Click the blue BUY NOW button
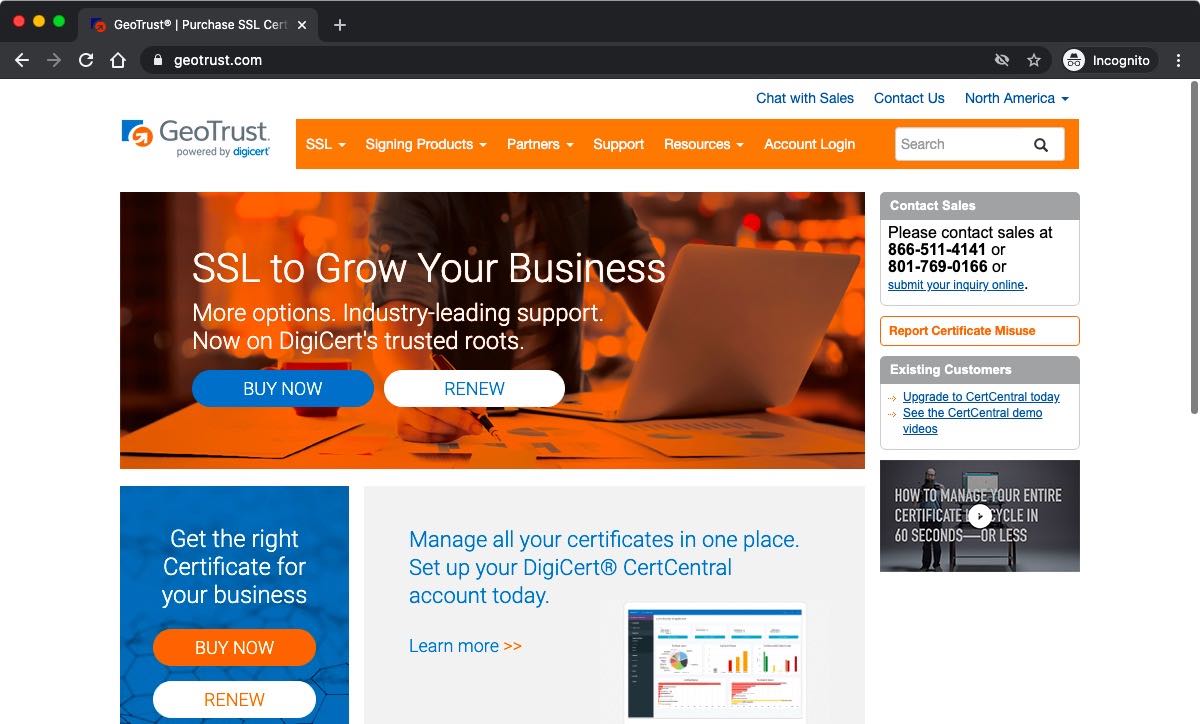The image size is (1200, 724). coord(282,388)
